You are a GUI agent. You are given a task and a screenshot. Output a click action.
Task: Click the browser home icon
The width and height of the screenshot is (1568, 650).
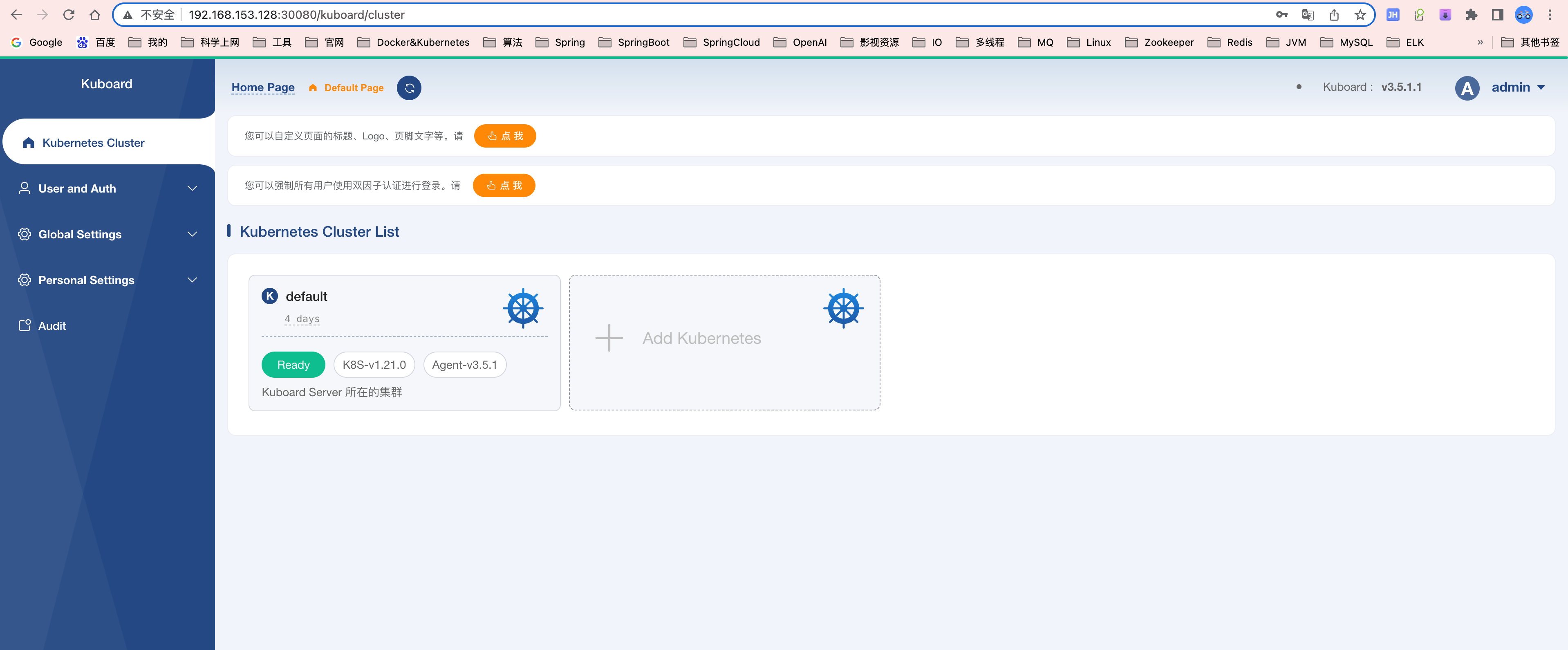coord(94,15)
